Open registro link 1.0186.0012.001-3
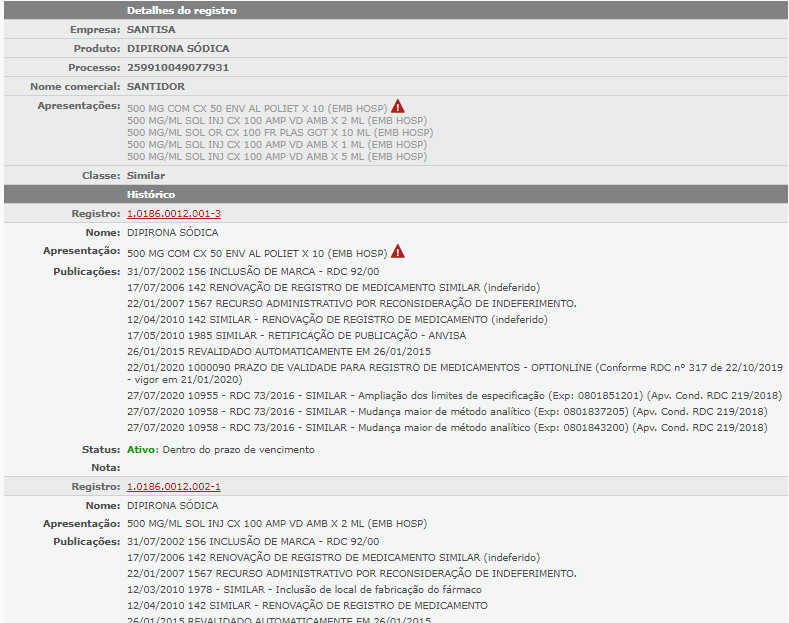This screenshot has width=789, height=623. coord(174,213)
